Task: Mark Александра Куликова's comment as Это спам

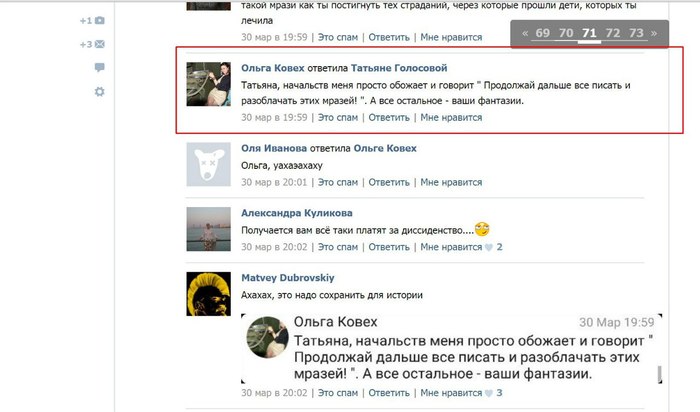Action: [338, 247]
